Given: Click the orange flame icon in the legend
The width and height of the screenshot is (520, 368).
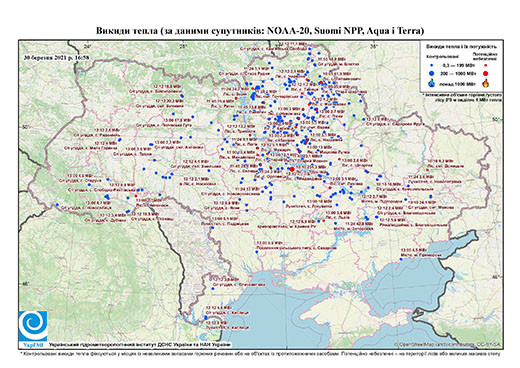Looking at the screenshot, I should tap(485, 83).
